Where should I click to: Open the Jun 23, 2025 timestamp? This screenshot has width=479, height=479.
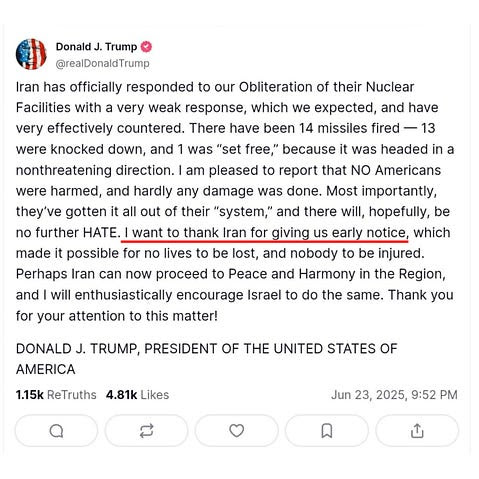tap(394, 395)
